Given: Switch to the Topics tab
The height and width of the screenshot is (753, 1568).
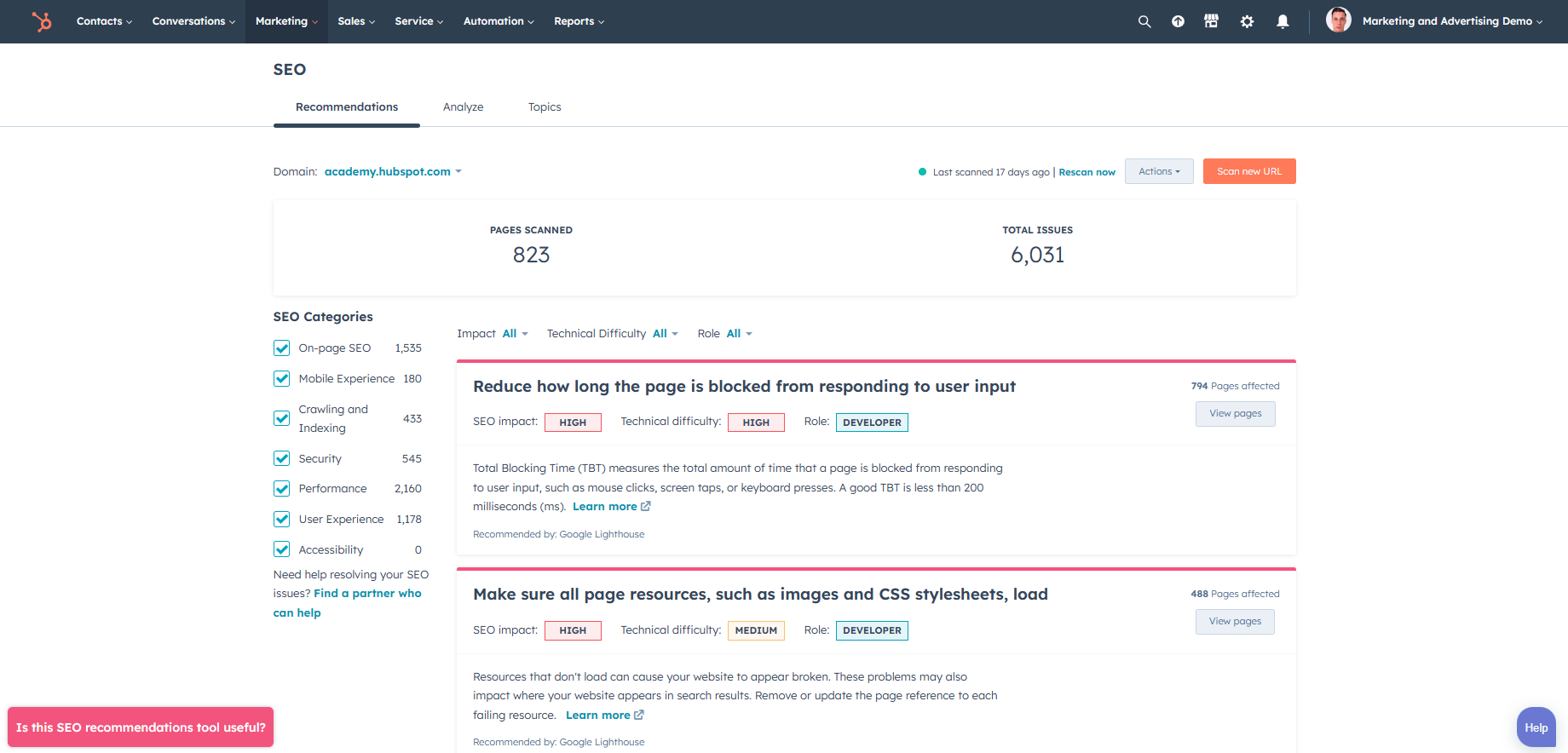Looking at the screenshot, I should 545,107.
